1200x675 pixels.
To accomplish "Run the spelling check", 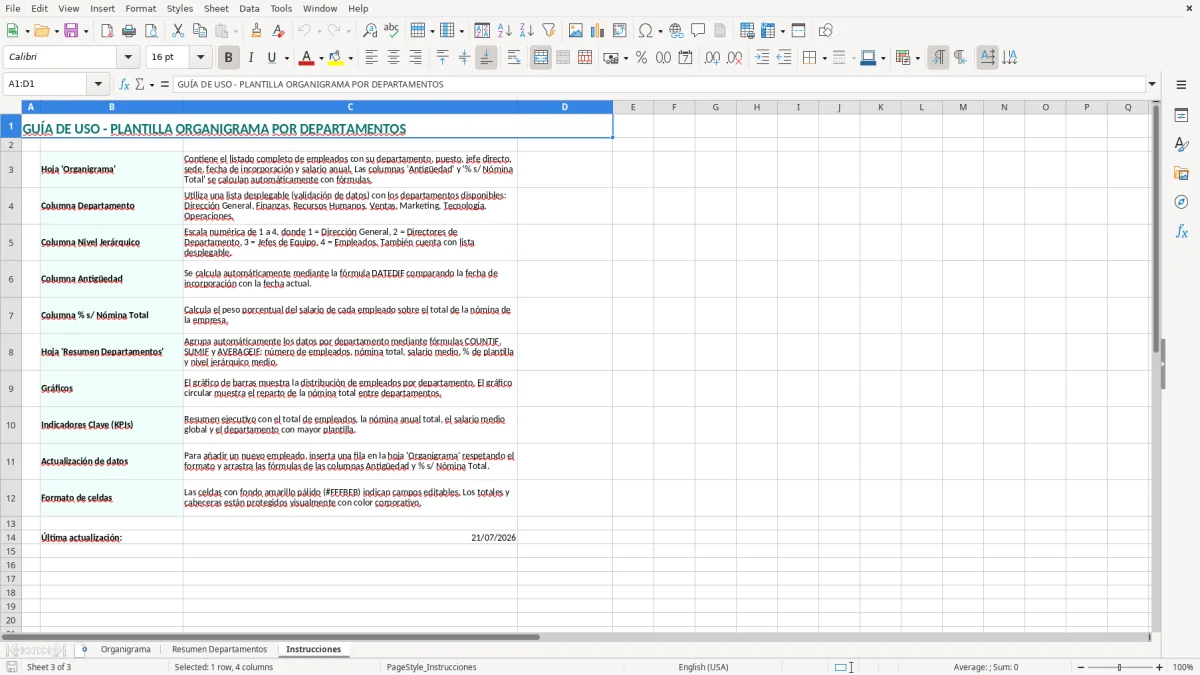I will point(391,31).
